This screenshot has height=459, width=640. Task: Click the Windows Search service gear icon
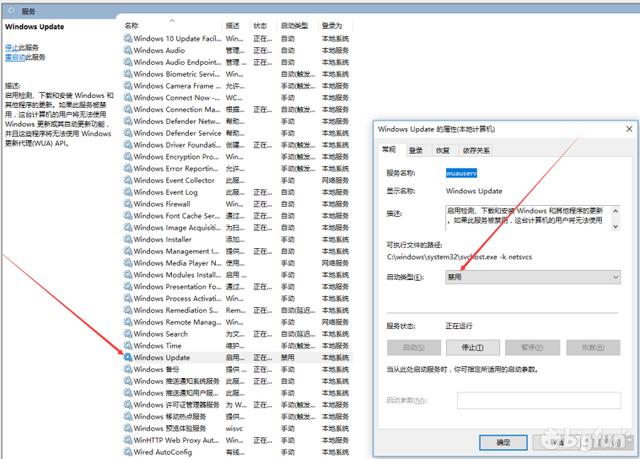coord(128,334)
